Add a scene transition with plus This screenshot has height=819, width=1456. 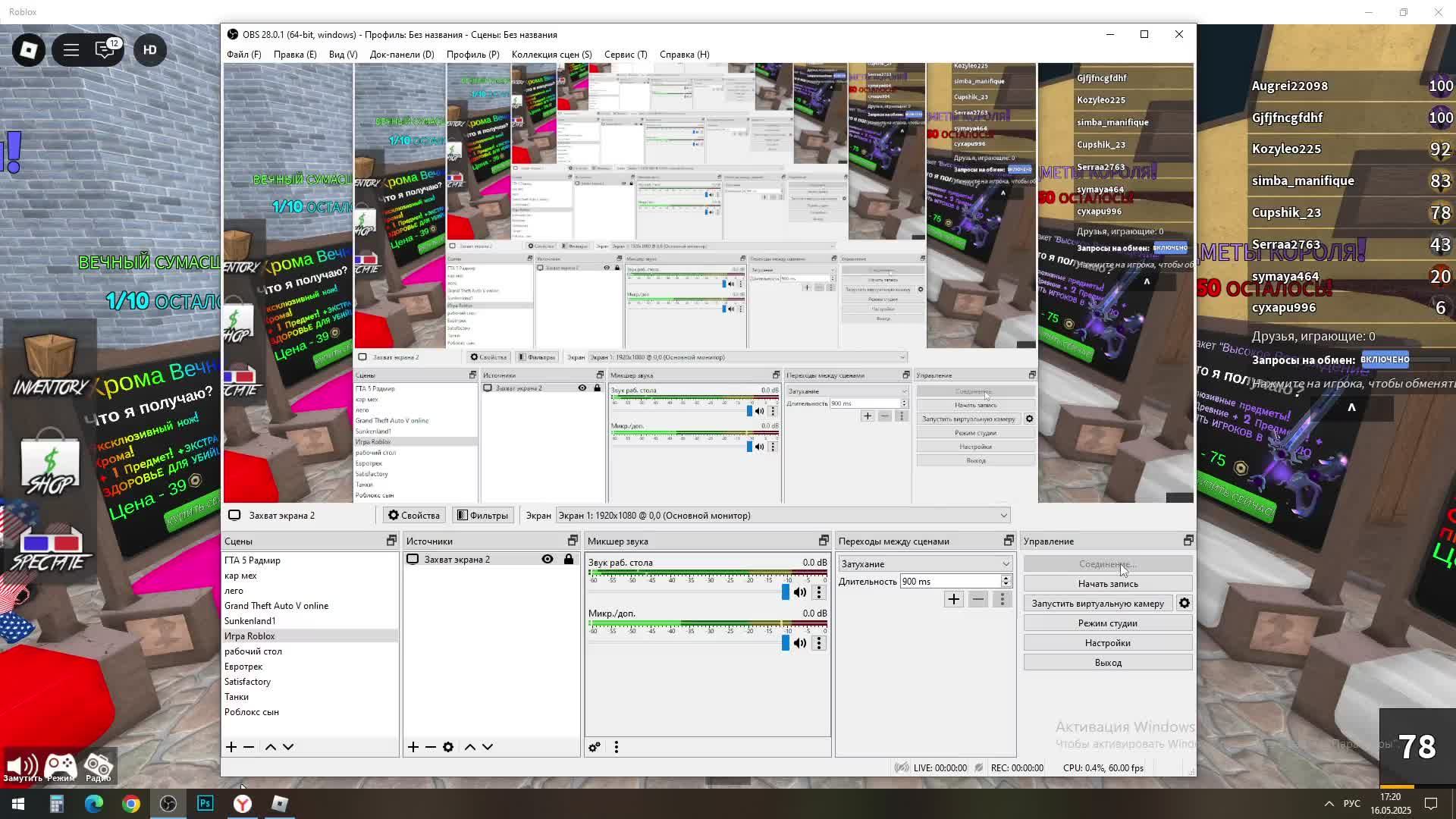pyautogui.click(x=954, y=600)
